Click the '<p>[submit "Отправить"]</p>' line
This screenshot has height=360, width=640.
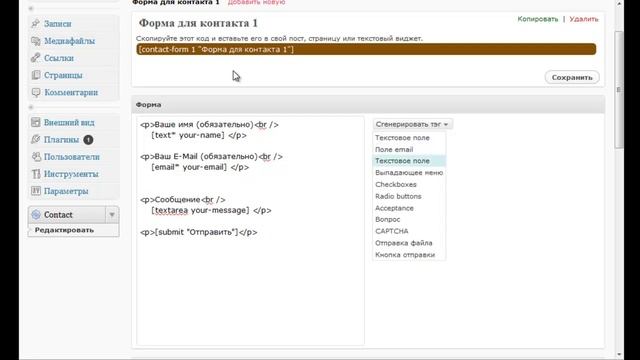(199, 232)
